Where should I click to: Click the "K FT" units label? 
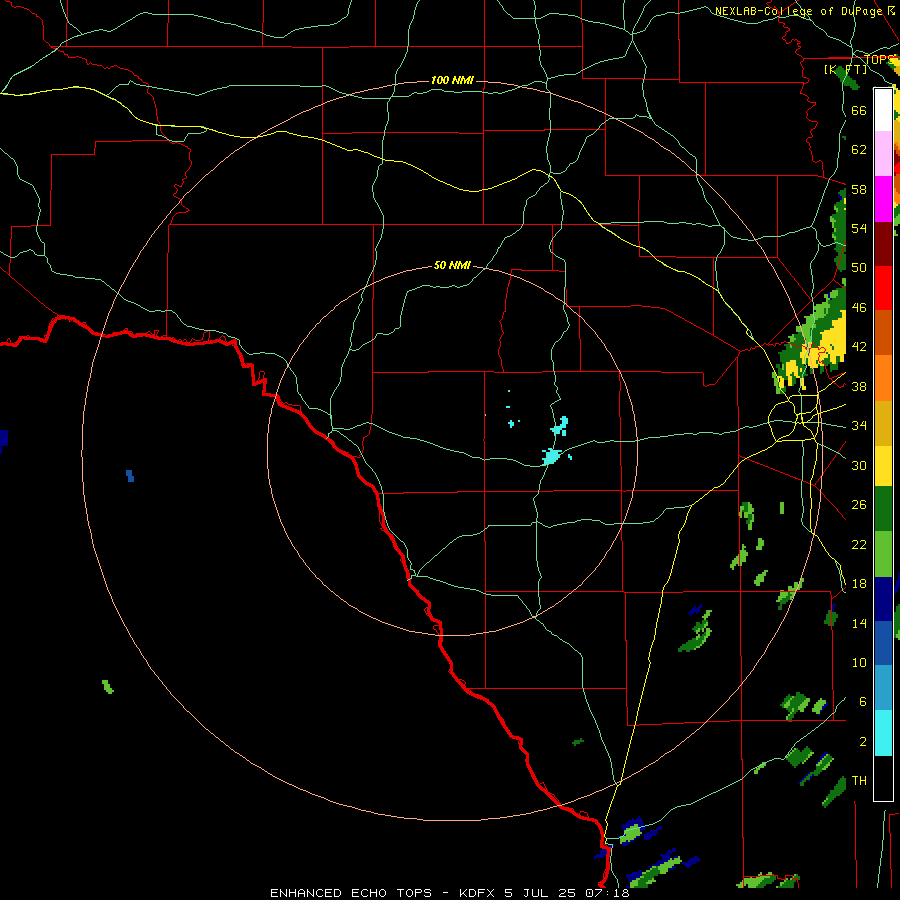tap(845, 69)
